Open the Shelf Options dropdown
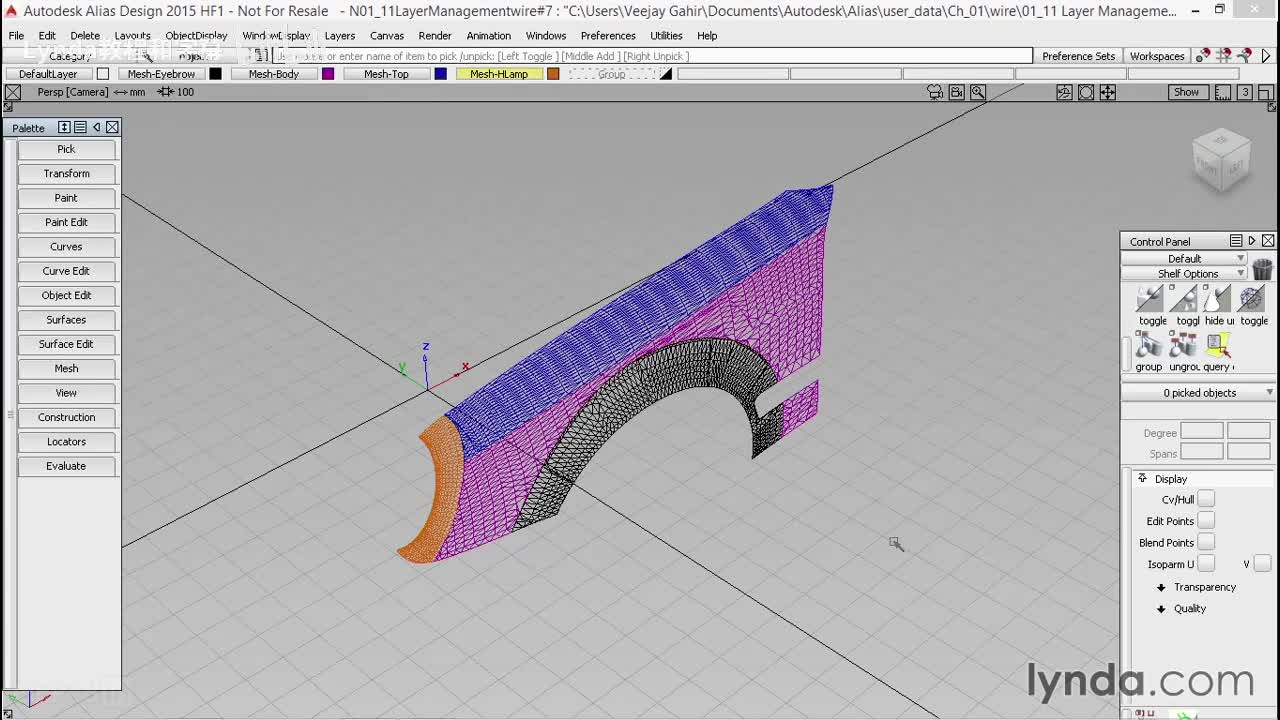The height and width of the screenshot is (720, 1280). coord(1187,274)
